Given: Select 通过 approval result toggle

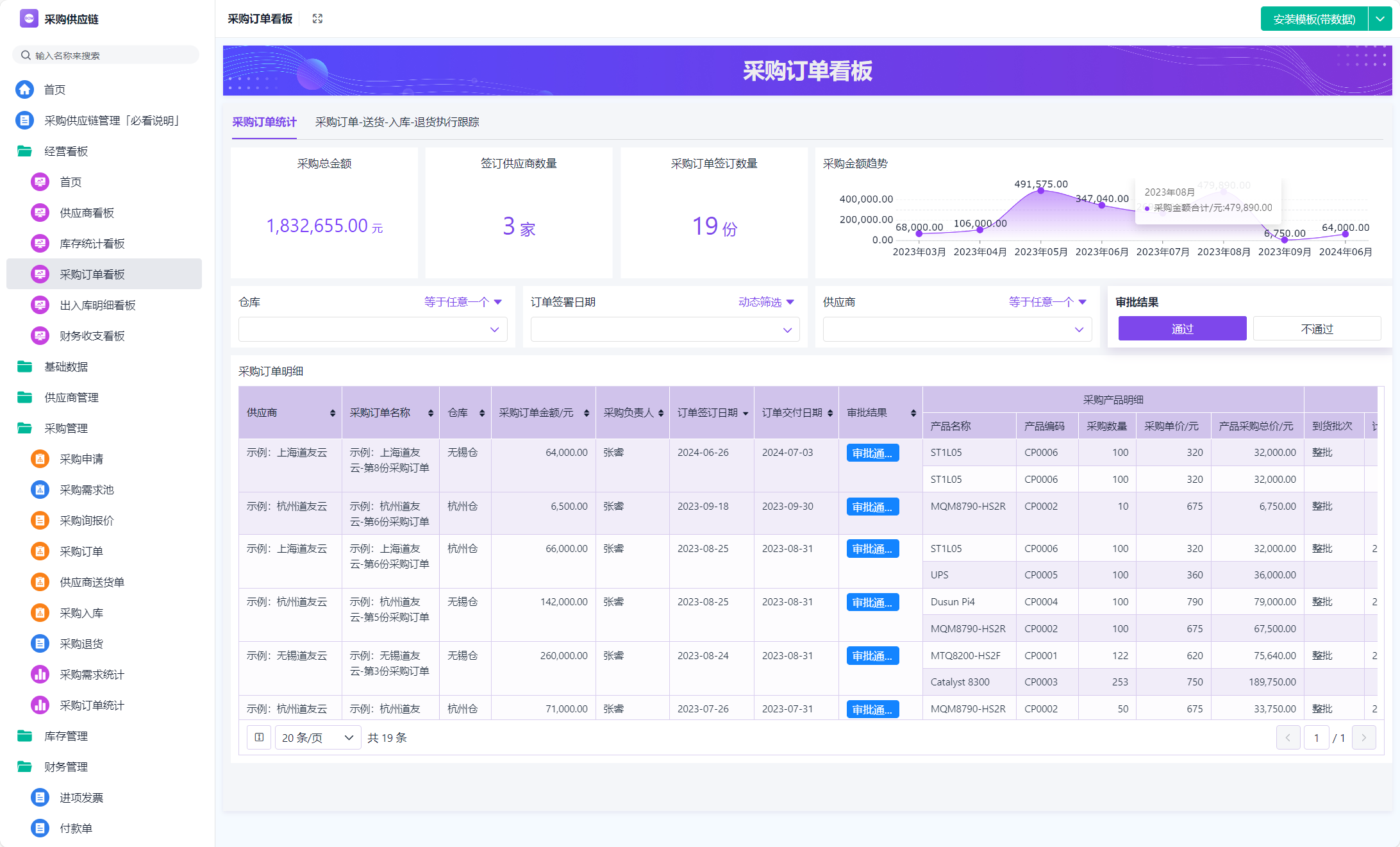Looking at the screenshot, I should (x=1182, y=329).
